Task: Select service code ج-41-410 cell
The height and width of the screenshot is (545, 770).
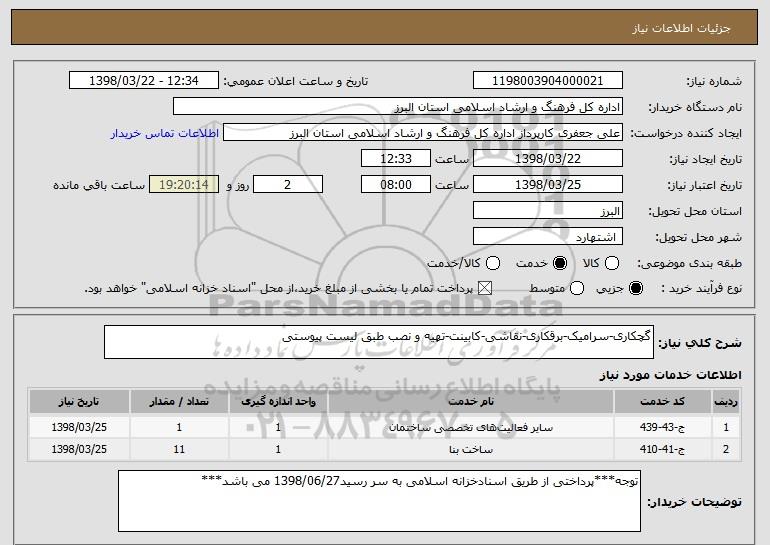Action: tap(662, 449)
